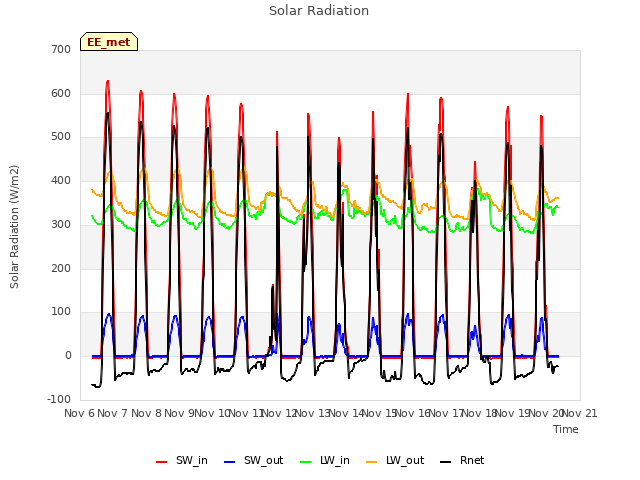Click the 100 y-axis tick label
The width and height of the screenshot is (640, 480).
(x=61, y=312)
